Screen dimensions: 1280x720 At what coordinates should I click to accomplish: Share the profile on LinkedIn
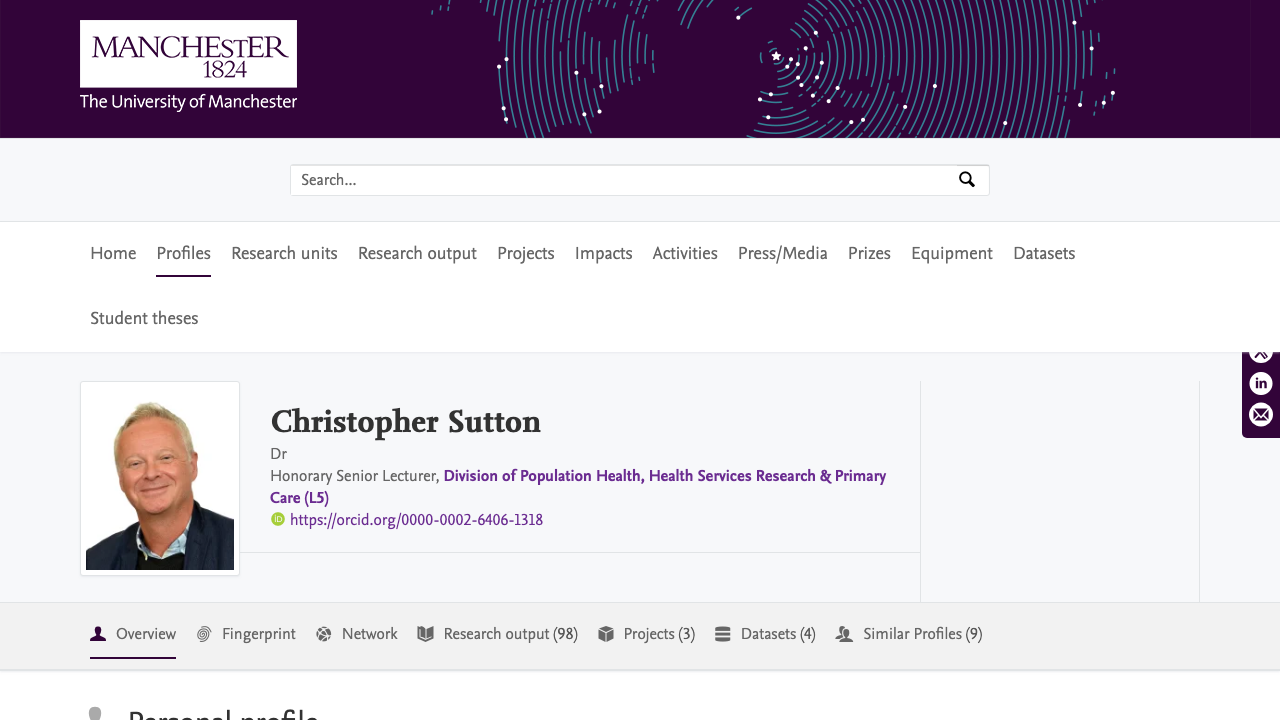(x=1259, y=383)
